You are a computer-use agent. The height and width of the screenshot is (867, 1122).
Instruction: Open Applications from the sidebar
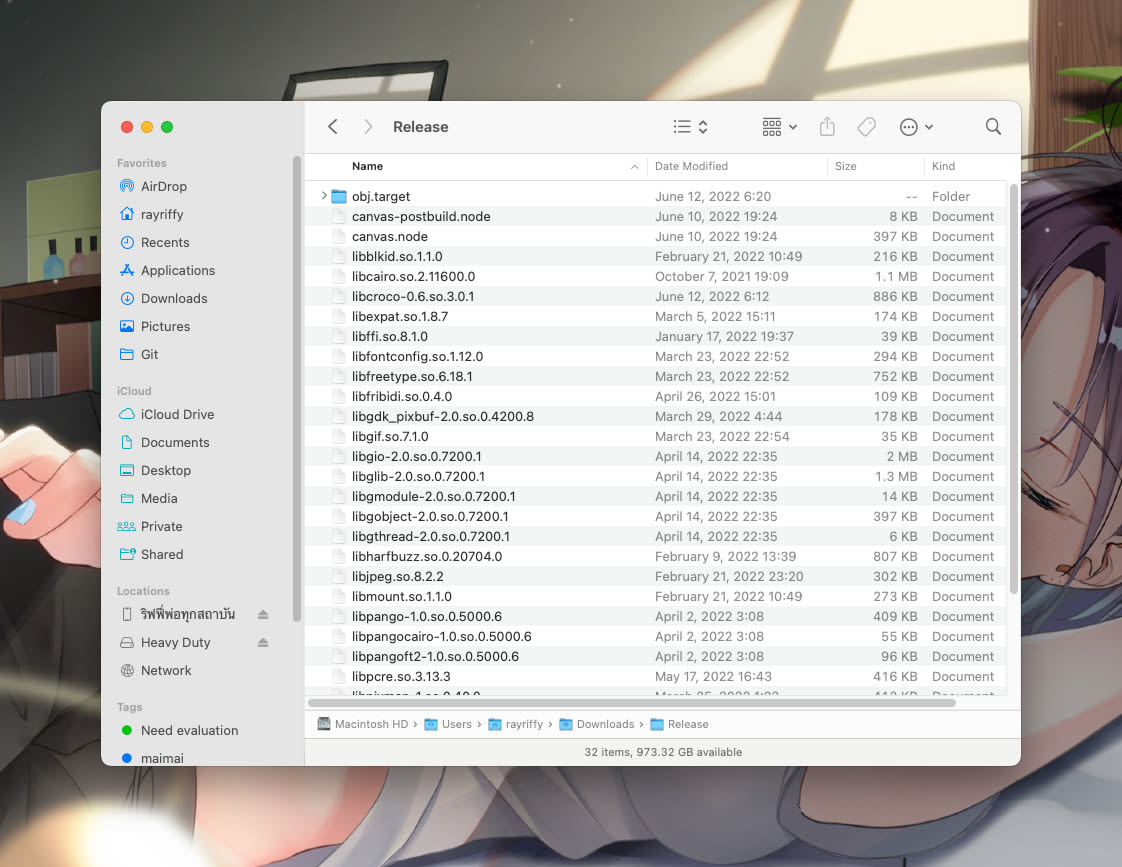[178, 270]
